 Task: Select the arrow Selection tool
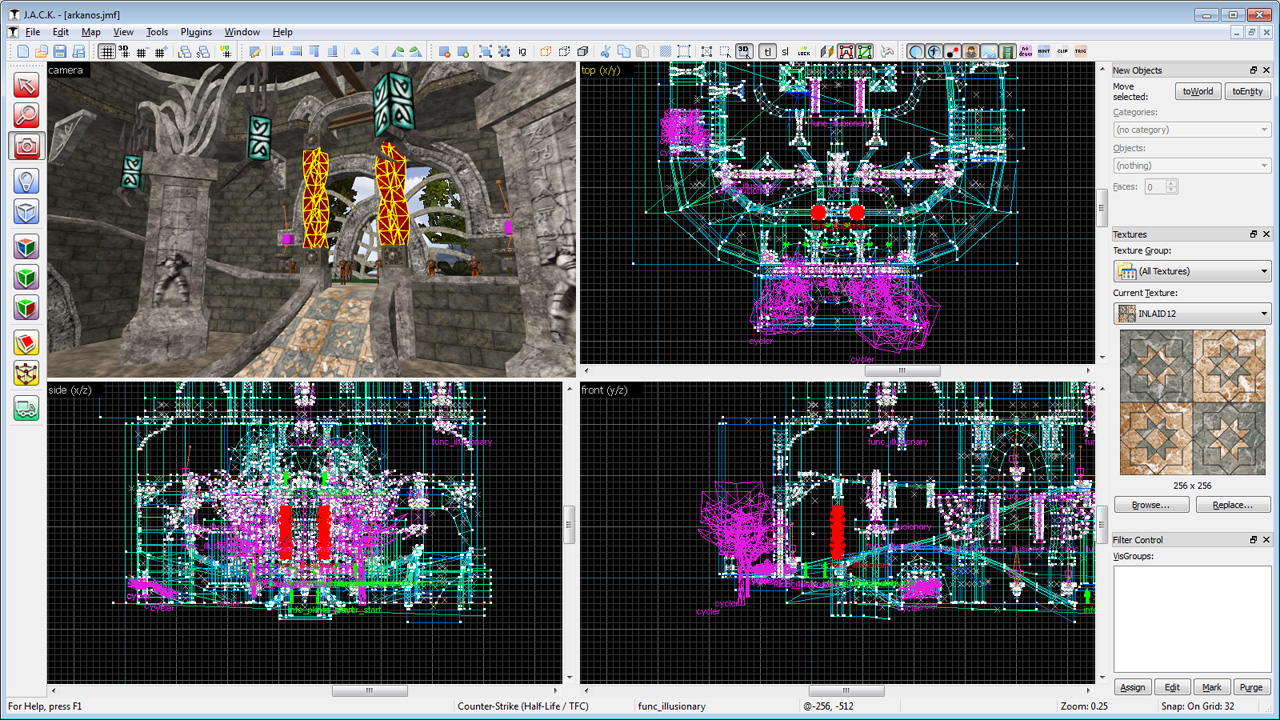click(x=26, y=85)
